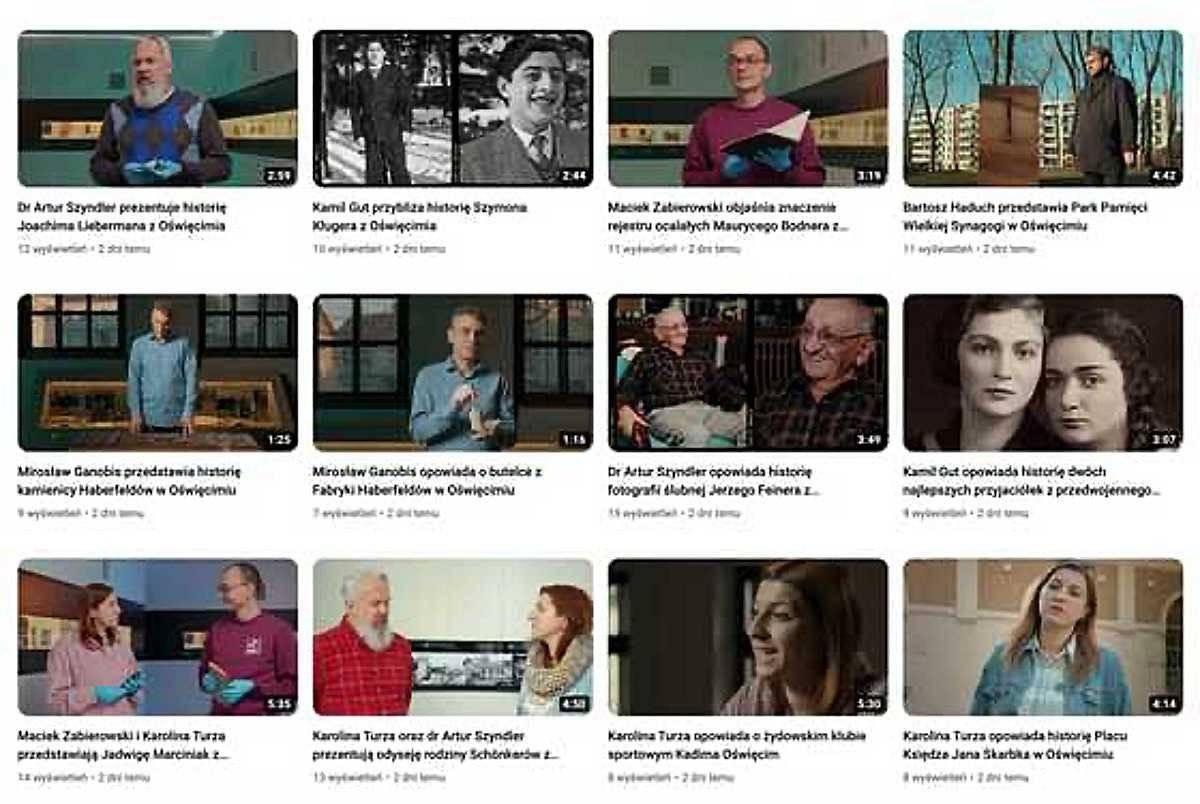The width and height of the screenshot is (1200, 804).
Task: Open the Jadwiga Marciniak video thumbnail
Action: click(x=157, y=637)
